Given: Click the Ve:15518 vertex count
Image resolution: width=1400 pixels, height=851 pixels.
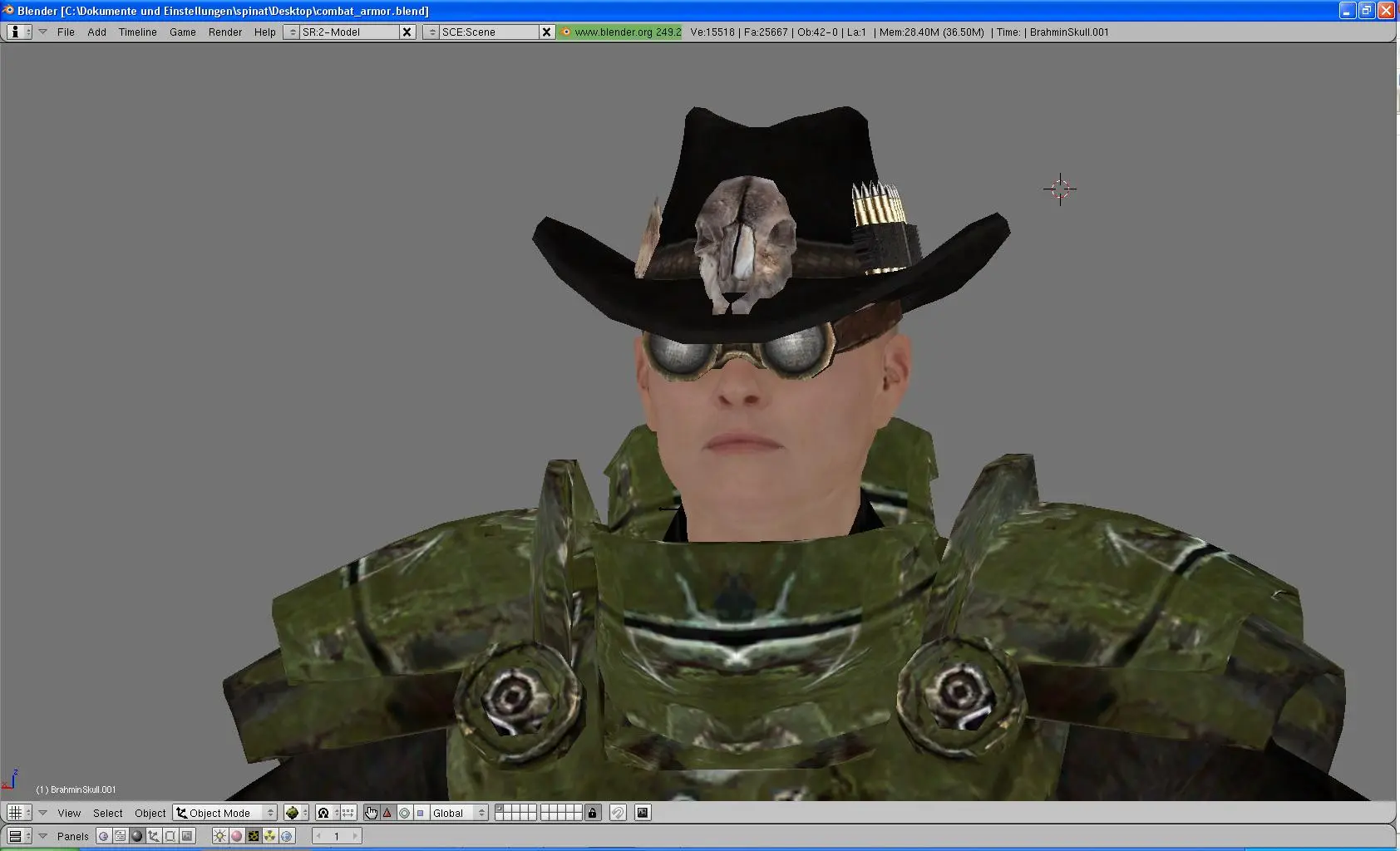Looking at the screenshot, I should click(x=712, y=32).
